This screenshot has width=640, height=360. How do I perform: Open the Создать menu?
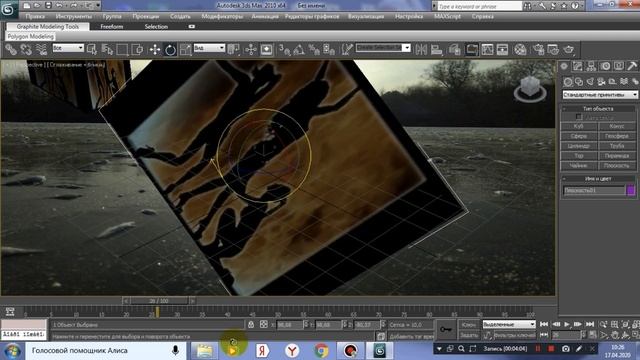coord(180,17)
